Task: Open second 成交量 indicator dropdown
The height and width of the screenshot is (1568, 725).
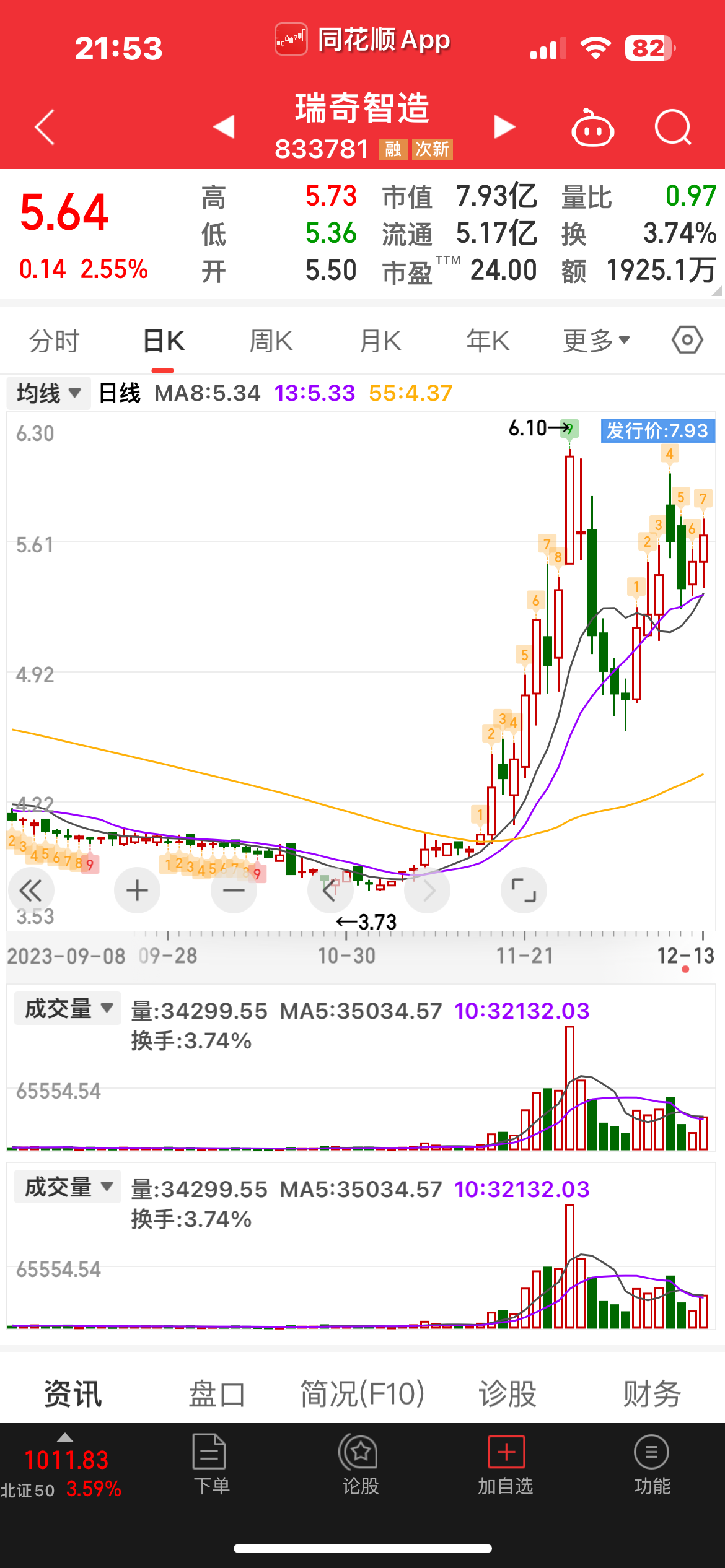Action: coord(68,1187)
